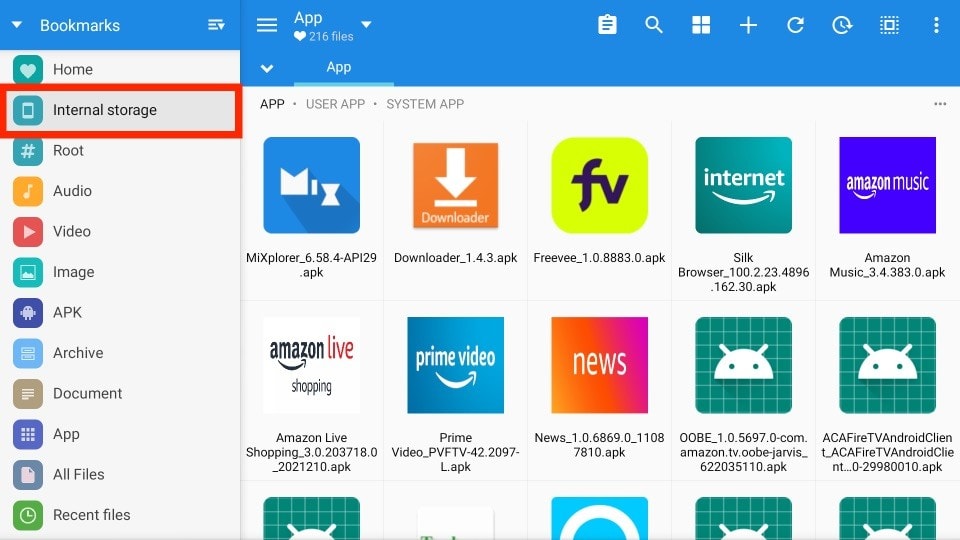
Task: Select the USER APP filter
Action: [x=336, y=104]
